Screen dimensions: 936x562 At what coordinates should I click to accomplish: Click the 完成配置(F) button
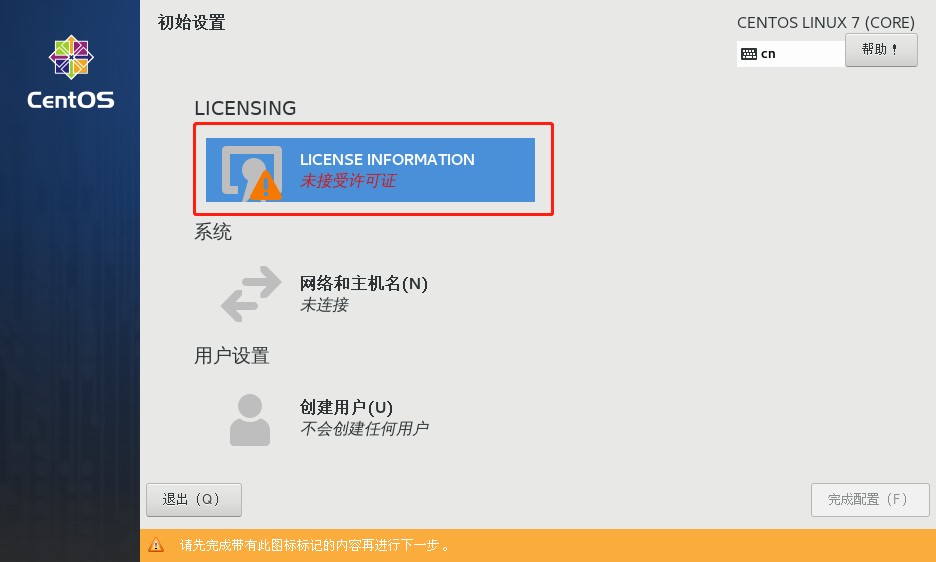click(870, 500)
